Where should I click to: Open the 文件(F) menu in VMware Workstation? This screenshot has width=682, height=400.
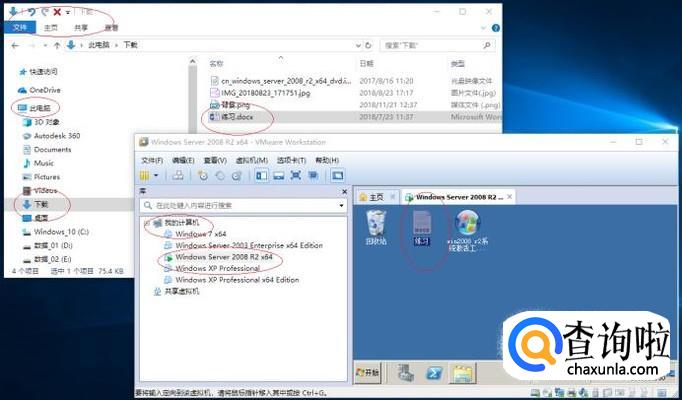152,160
